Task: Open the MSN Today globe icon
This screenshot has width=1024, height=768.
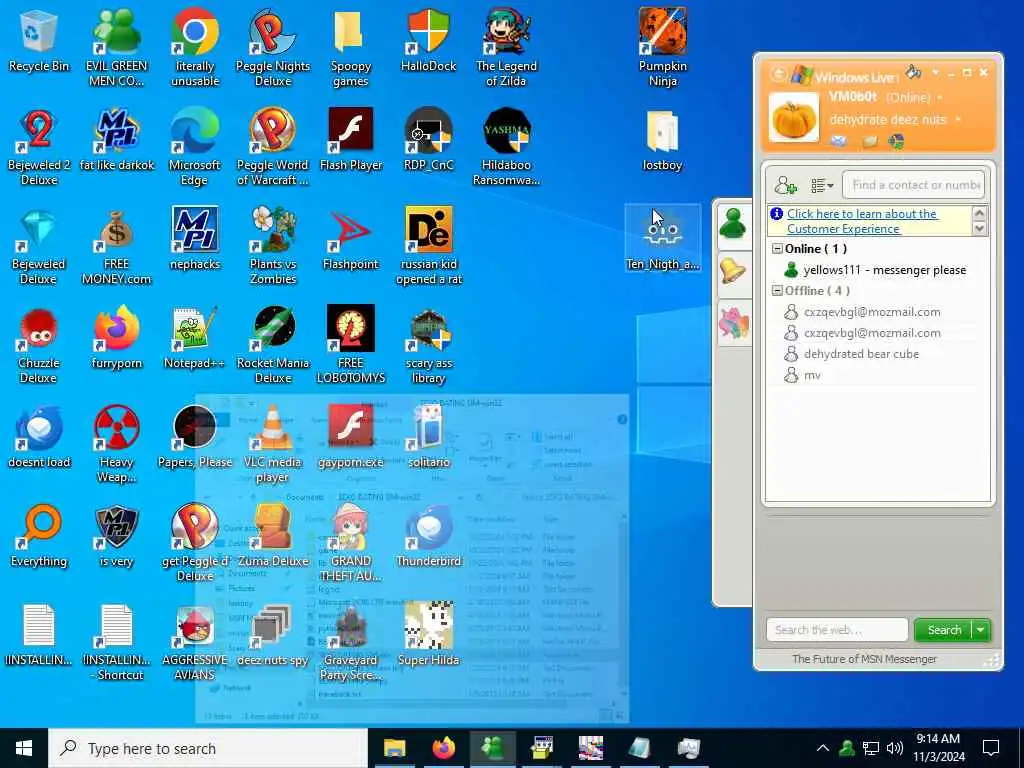Action: pos(897,141)
